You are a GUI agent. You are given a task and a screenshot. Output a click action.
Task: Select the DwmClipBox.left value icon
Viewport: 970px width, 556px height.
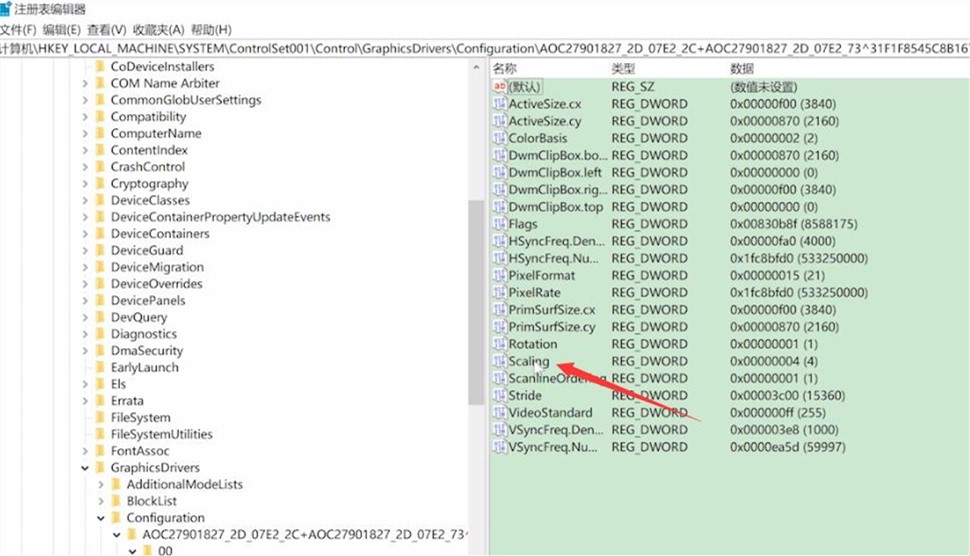tap(499, 173)
